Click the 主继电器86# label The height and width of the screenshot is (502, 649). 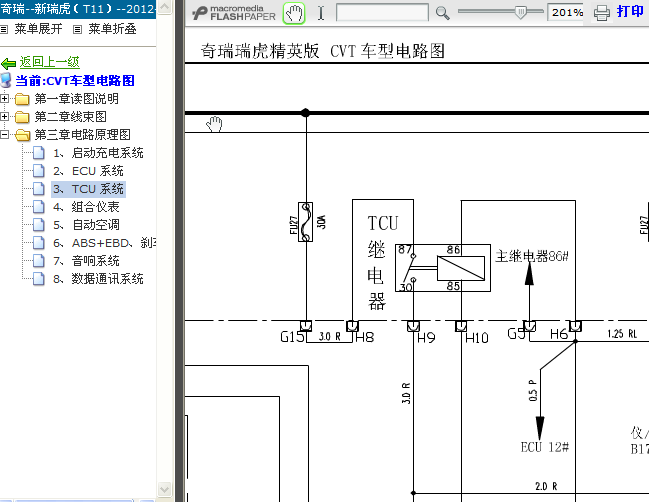532,256
